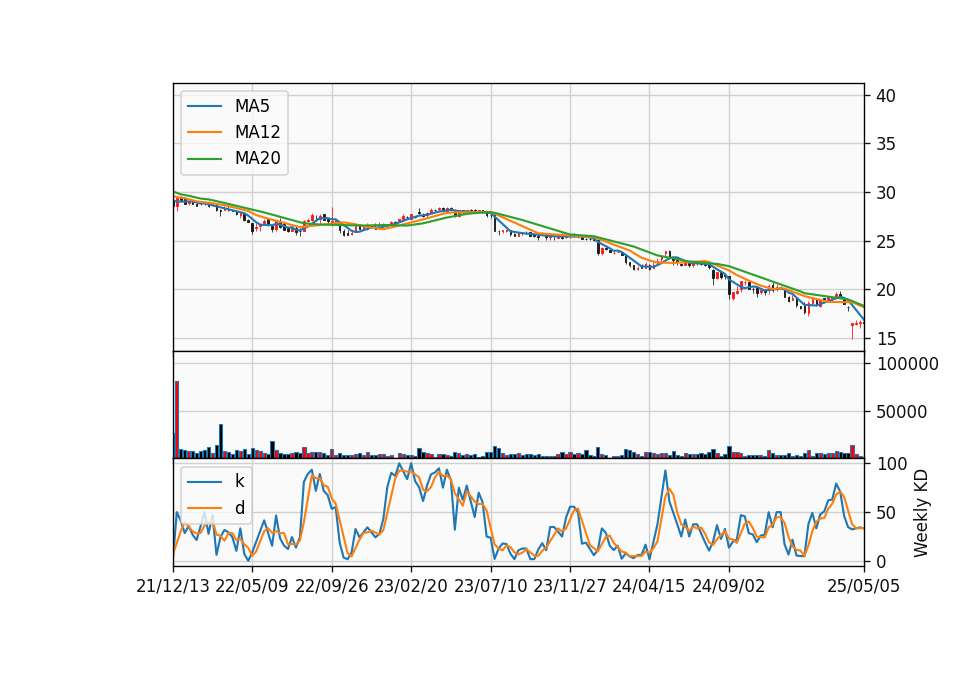Click the MA5 legend label

252,106
